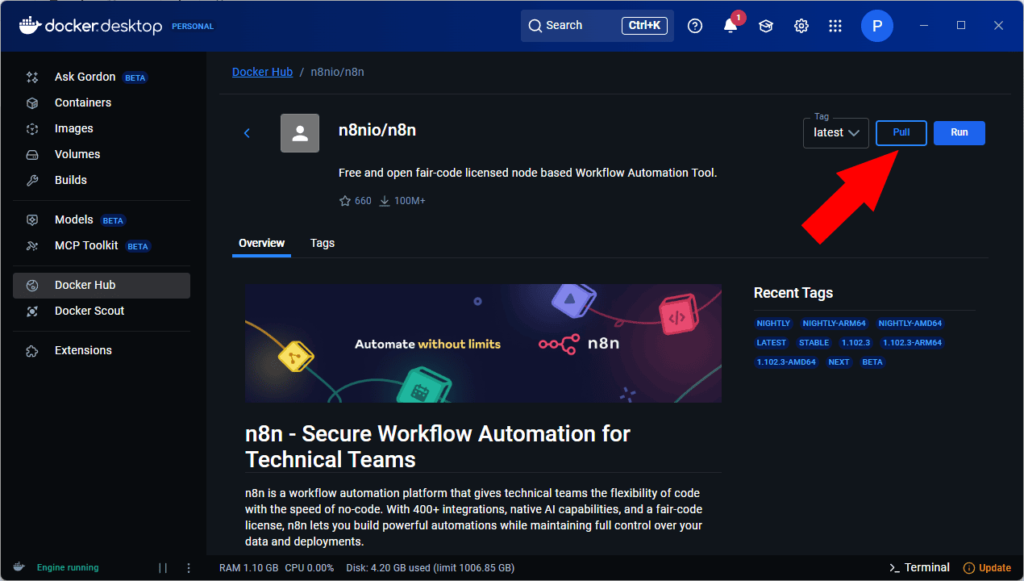The image size is (1024, 581).
Task: Open Extensions in the sidebar
Action: [x=101, y=351]
